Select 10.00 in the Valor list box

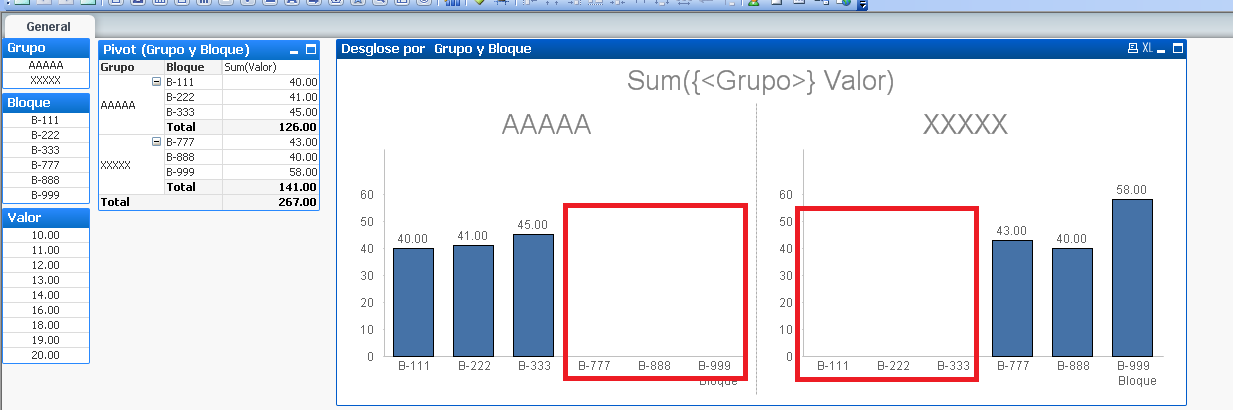(x=46, y=235)
